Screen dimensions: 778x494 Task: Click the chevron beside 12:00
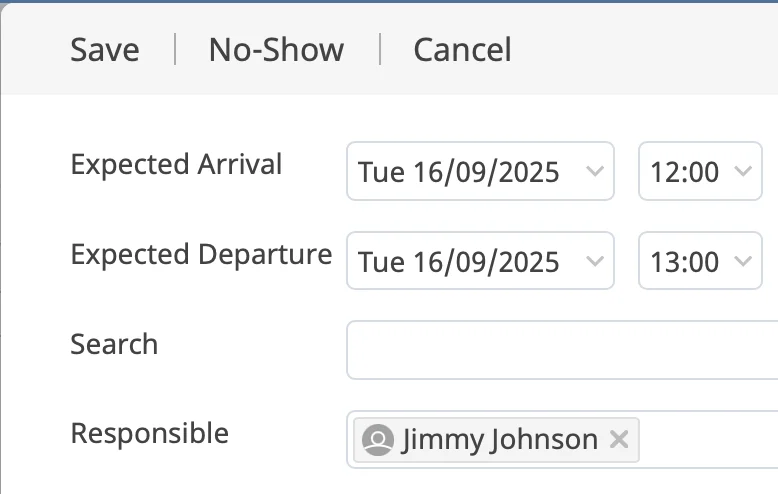(743, 171)
